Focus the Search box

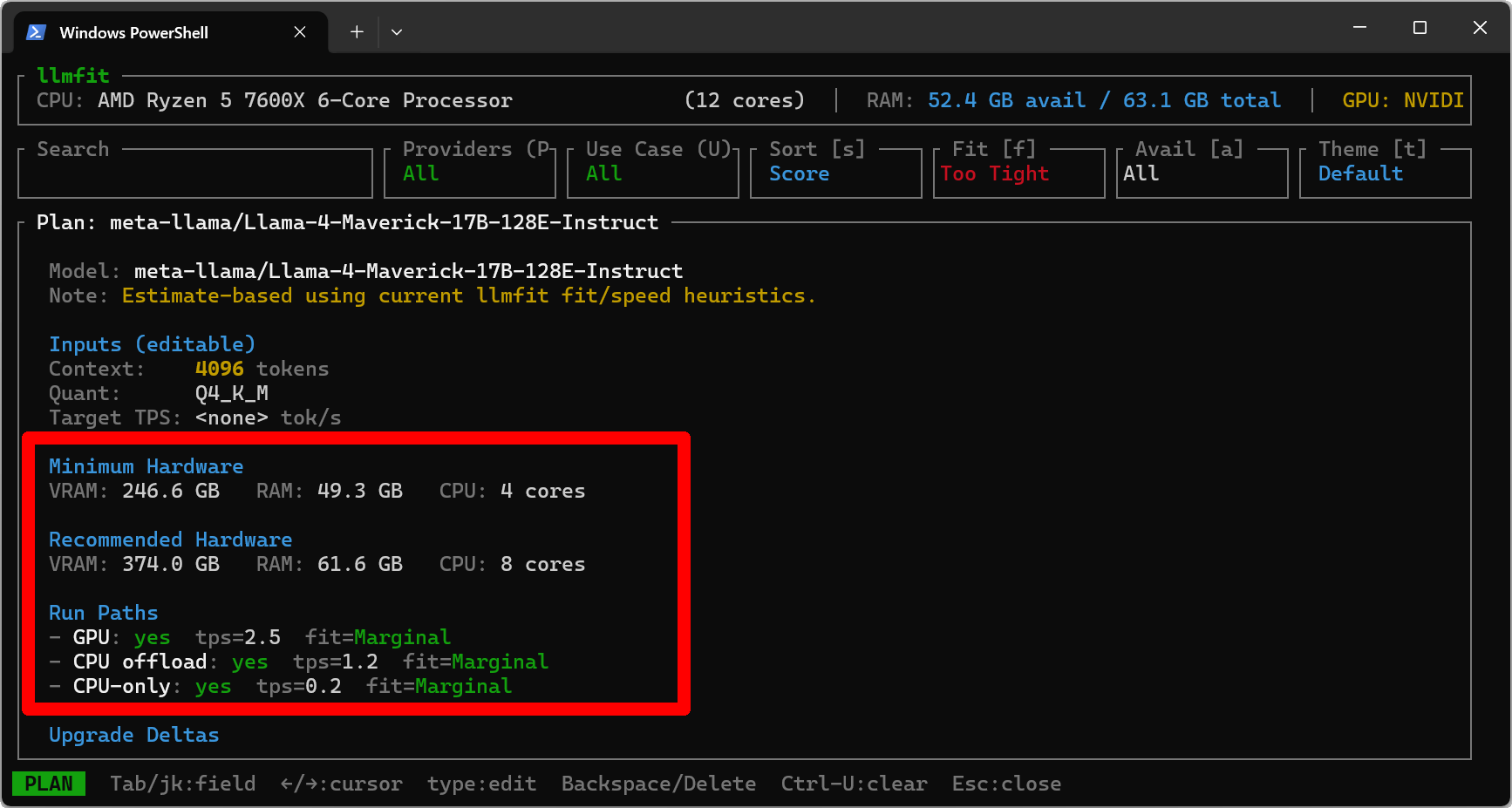tap(195, 173)
